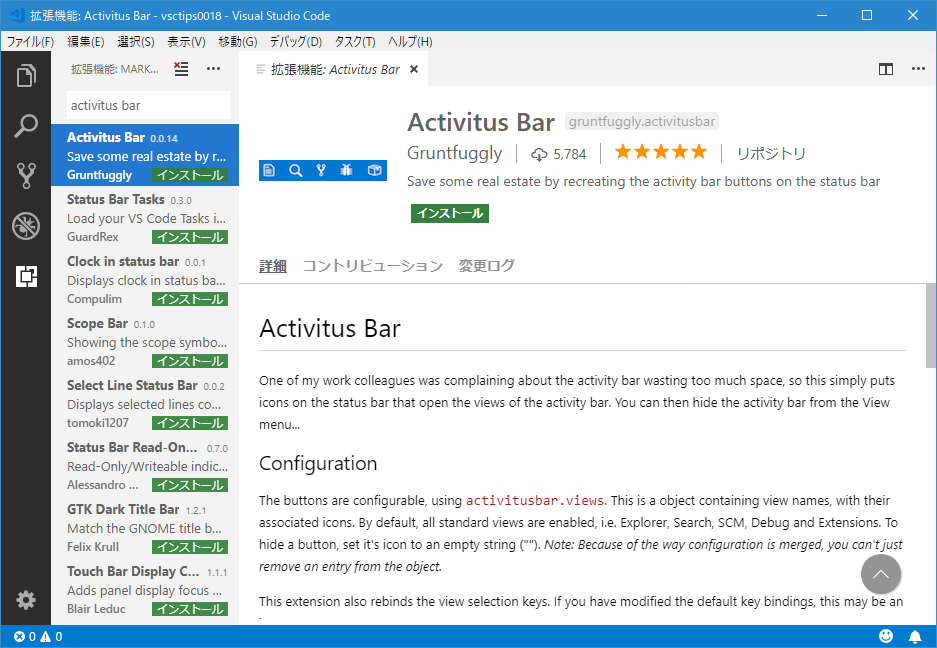Click the five-star rating
Viewport: 937px width, 648px height.
661,152
